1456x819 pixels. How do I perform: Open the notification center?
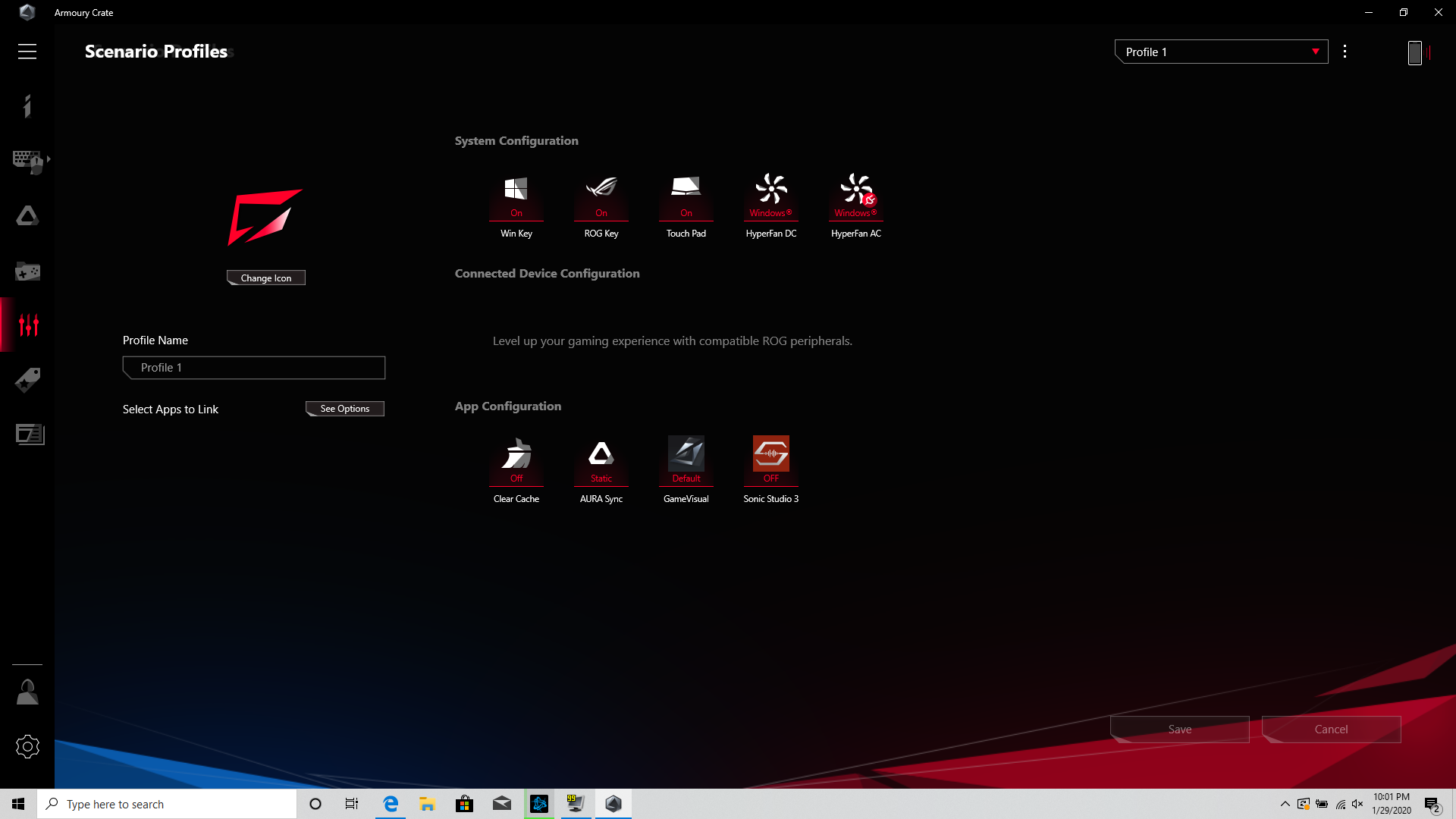1432,805
